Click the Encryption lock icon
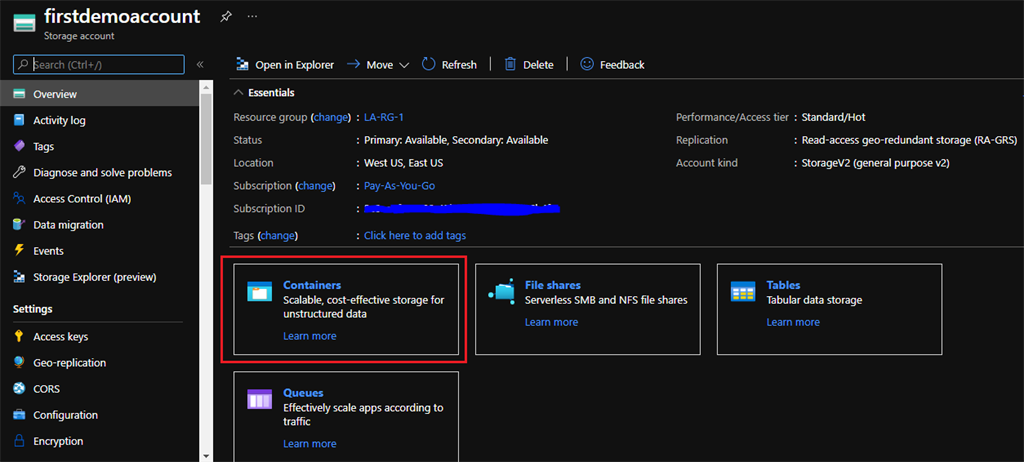The image size is (1024, 462). pos(20,441)
